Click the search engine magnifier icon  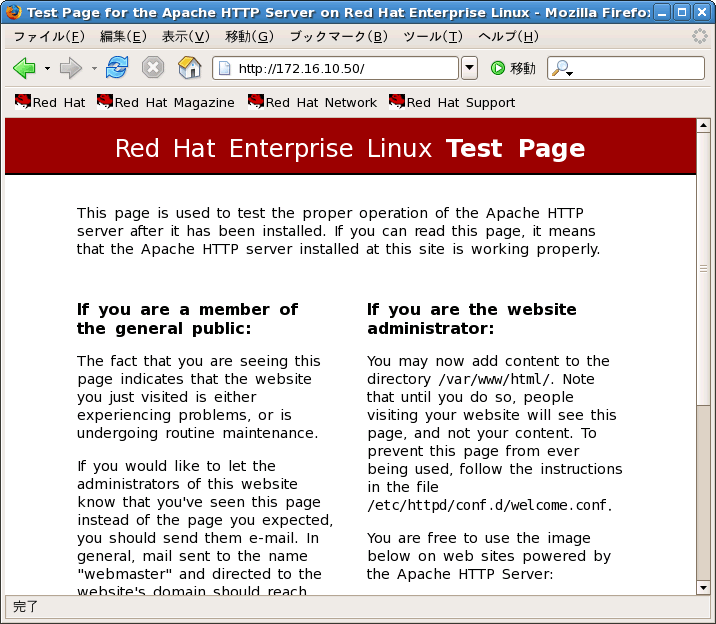(561, 68)
